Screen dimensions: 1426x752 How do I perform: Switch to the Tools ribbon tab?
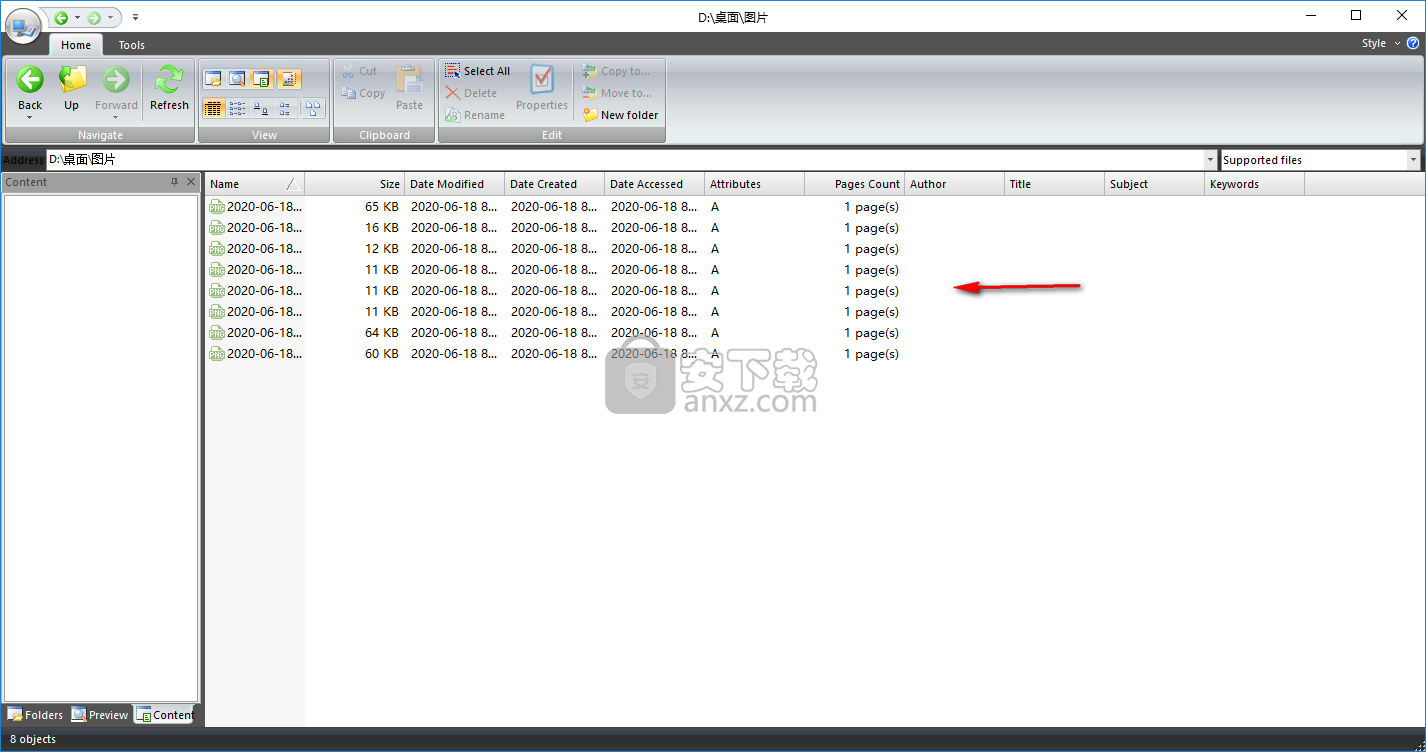[131, 45]
